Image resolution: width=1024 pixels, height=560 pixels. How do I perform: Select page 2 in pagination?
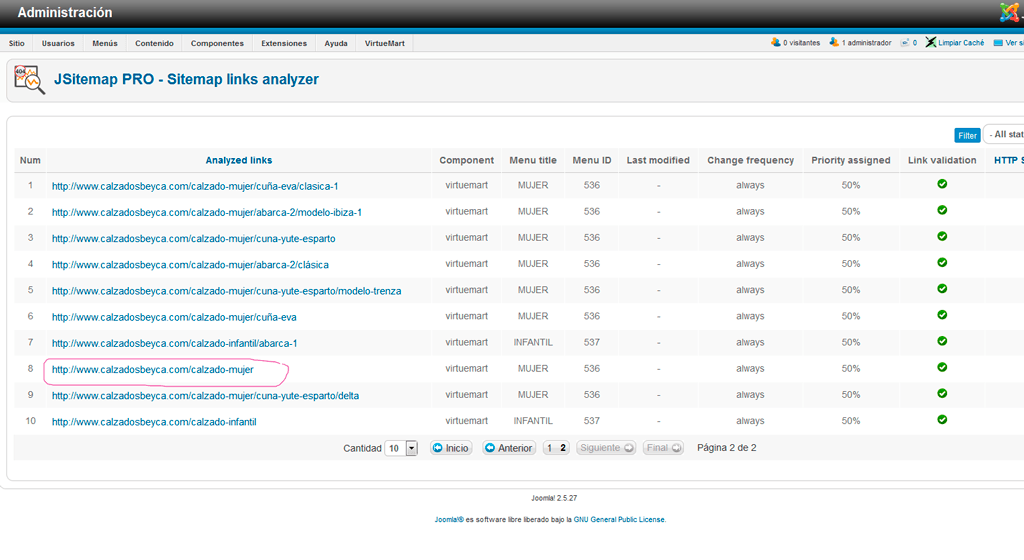coord(563,448)
